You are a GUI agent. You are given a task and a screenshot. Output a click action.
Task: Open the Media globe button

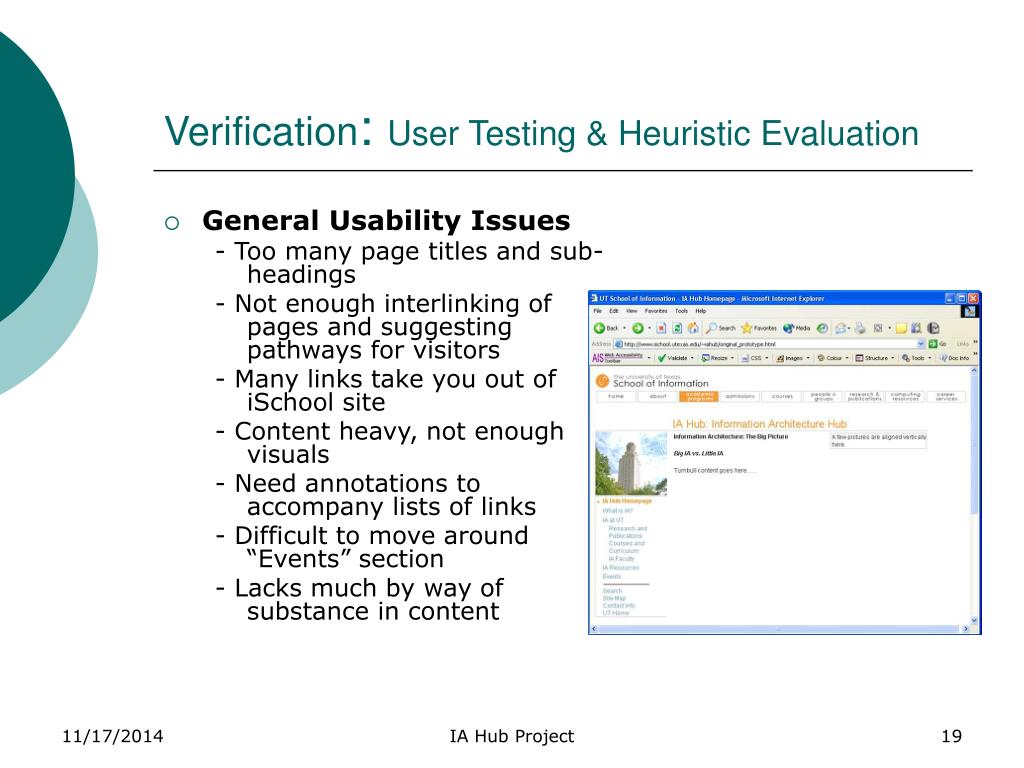(x=797, y=328)
